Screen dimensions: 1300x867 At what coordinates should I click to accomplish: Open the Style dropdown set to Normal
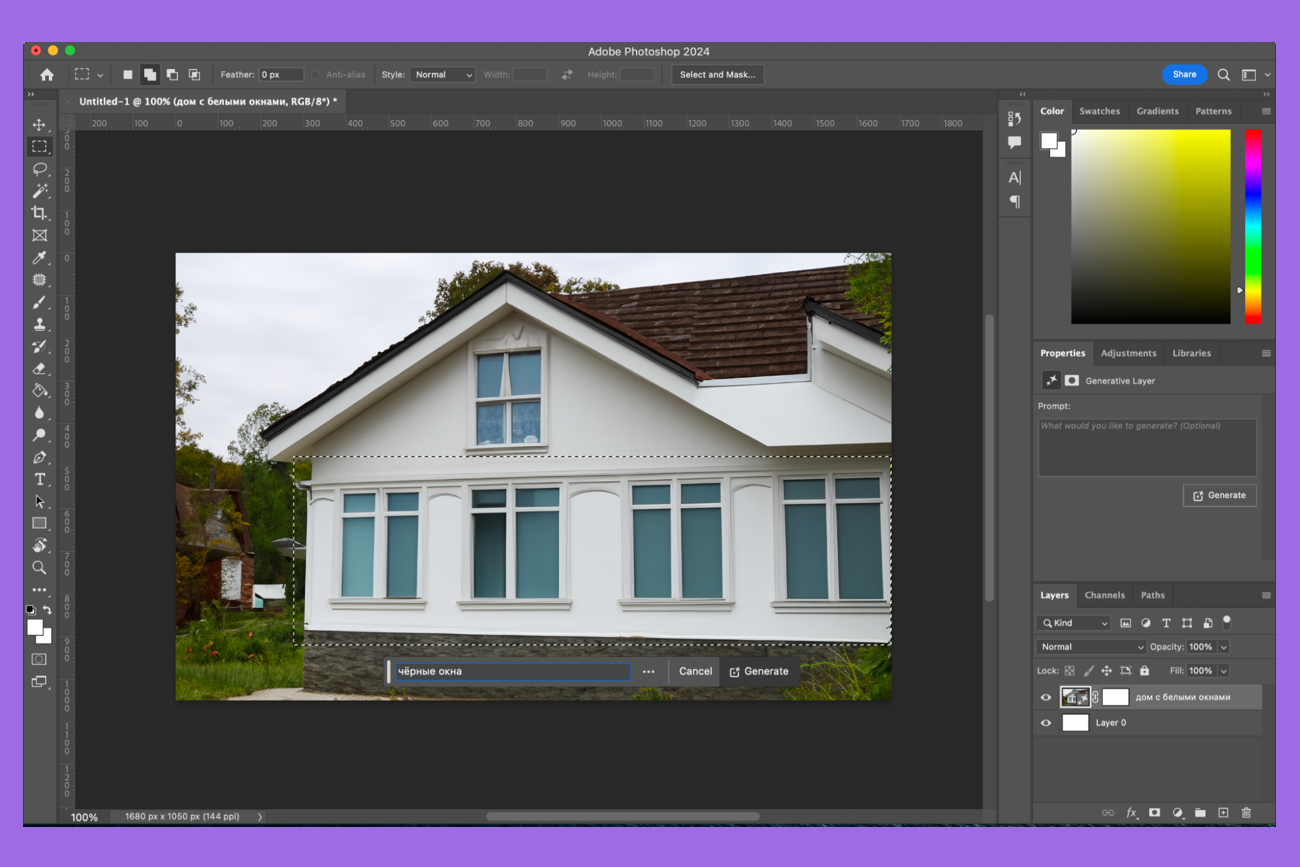point(442,75)
